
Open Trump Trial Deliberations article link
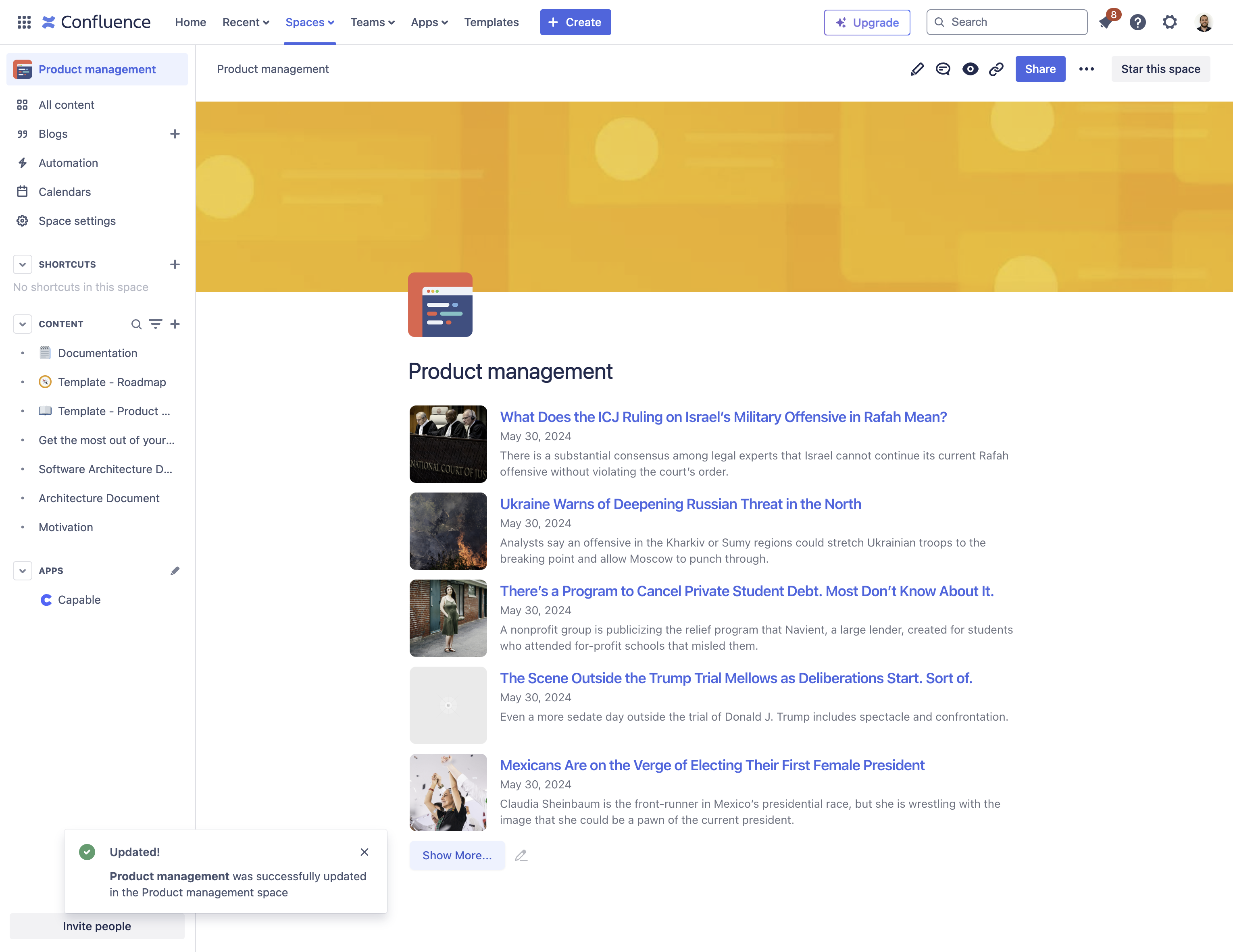[735, 678]
